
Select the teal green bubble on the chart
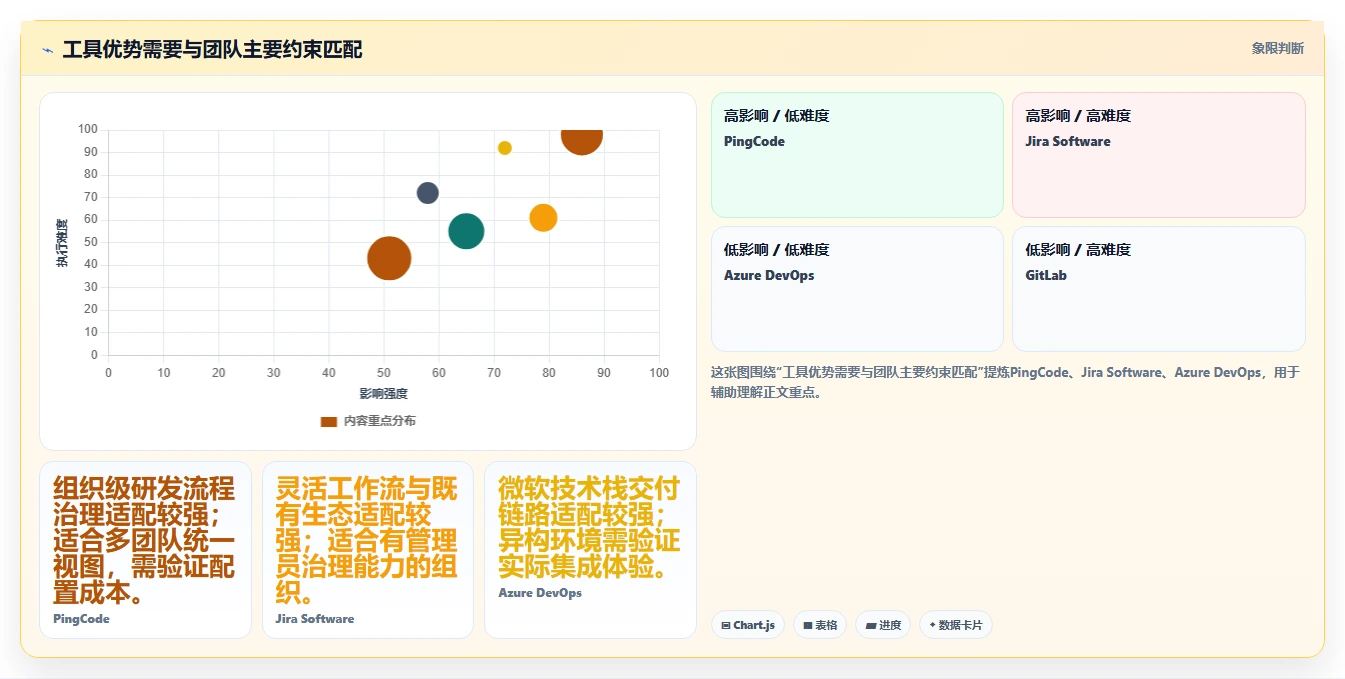pos(466,231)
